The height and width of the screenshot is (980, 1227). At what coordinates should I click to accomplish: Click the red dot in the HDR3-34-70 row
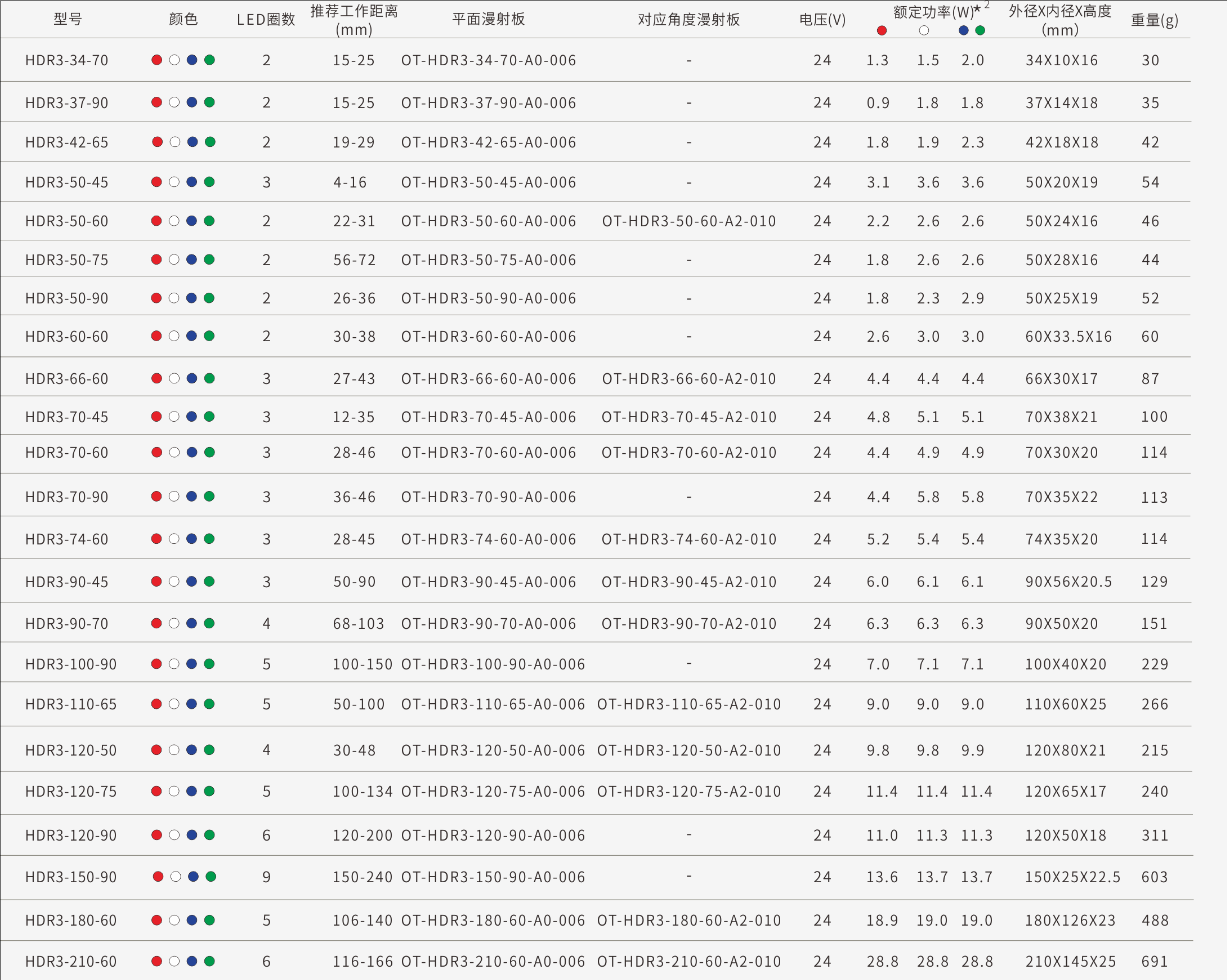click(x=157, y=60)
